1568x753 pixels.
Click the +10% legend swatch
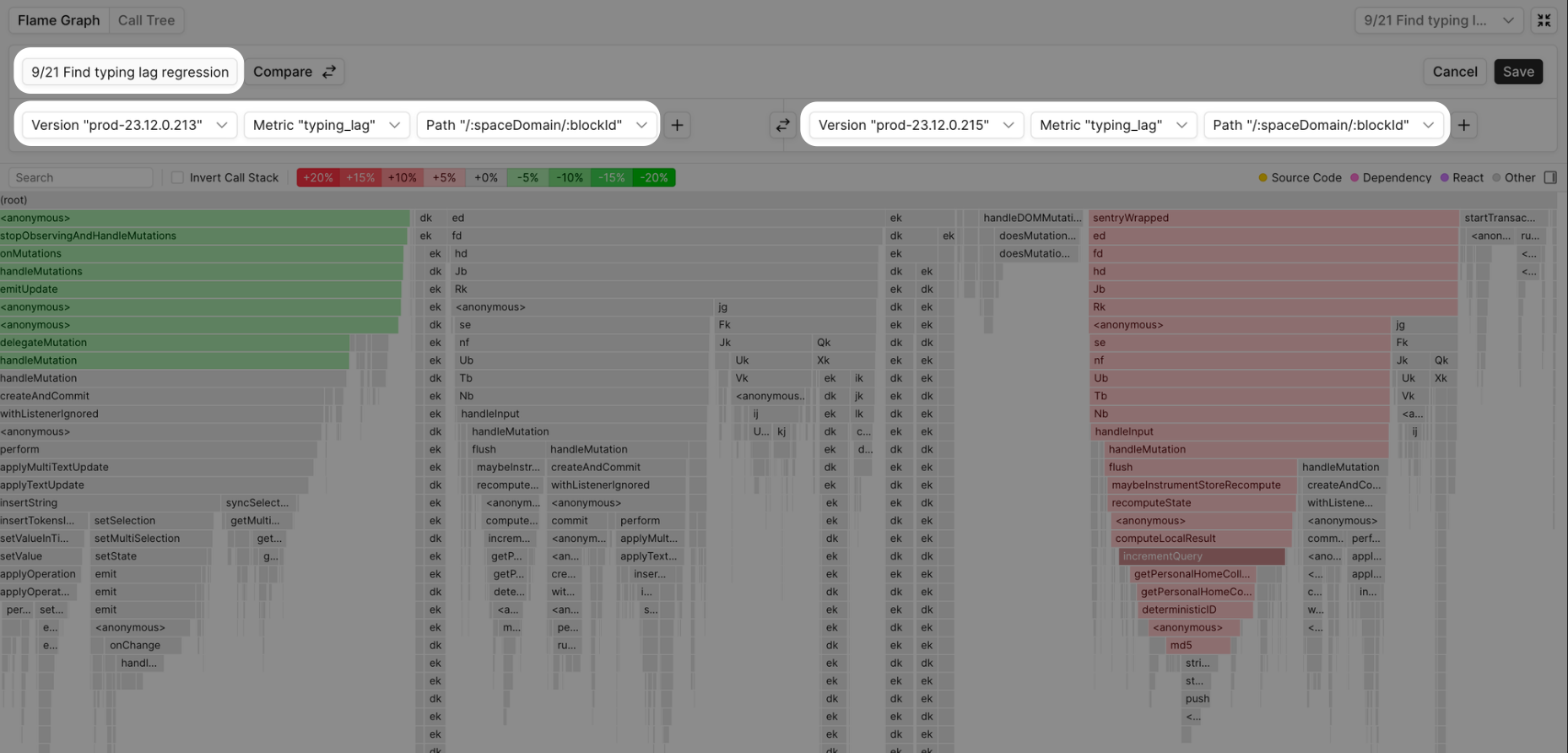click(x=403, y=177)
